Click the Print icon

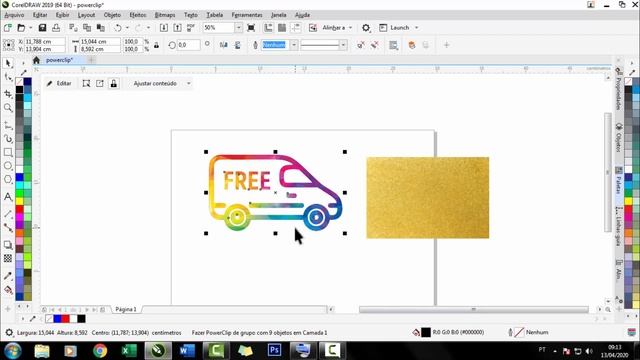56,28
